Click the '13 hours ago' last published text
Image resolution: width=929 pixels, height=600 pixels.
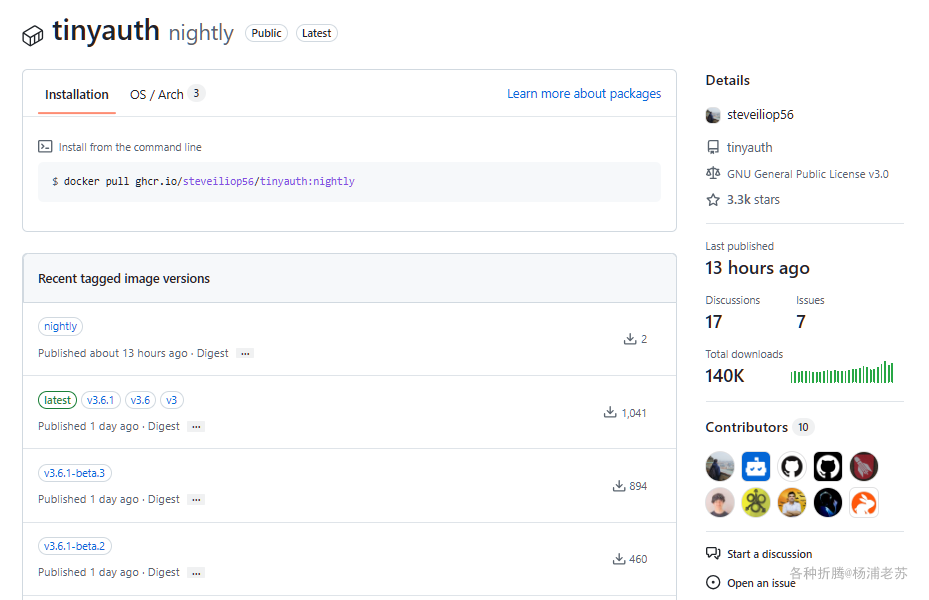(x=757, y=268)
